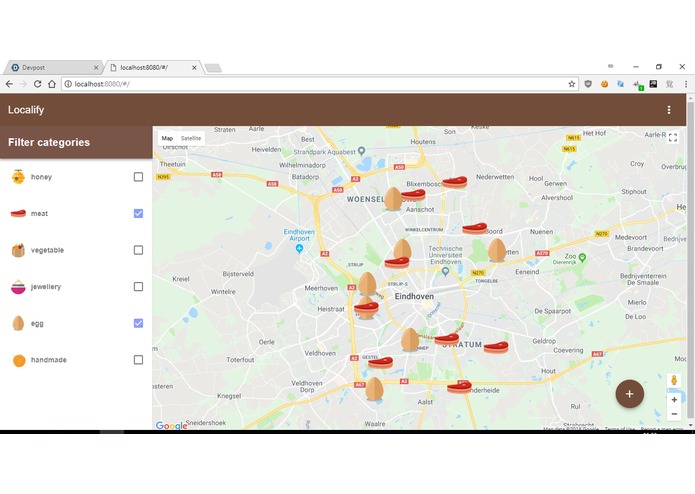
Task: Click the Filter categories header
Action: [x=49, y=142]
